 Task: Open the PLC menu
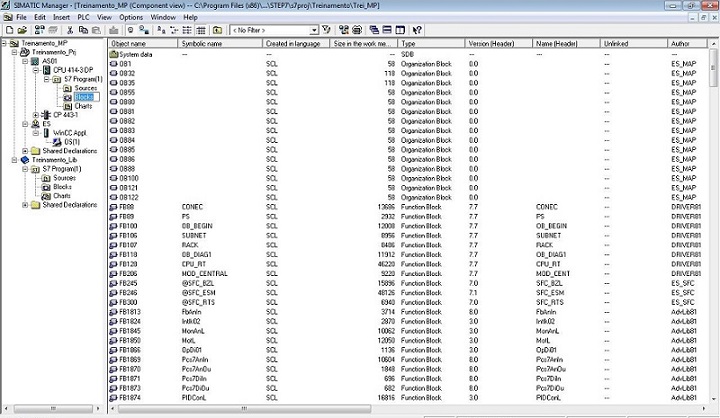[83, 17]
